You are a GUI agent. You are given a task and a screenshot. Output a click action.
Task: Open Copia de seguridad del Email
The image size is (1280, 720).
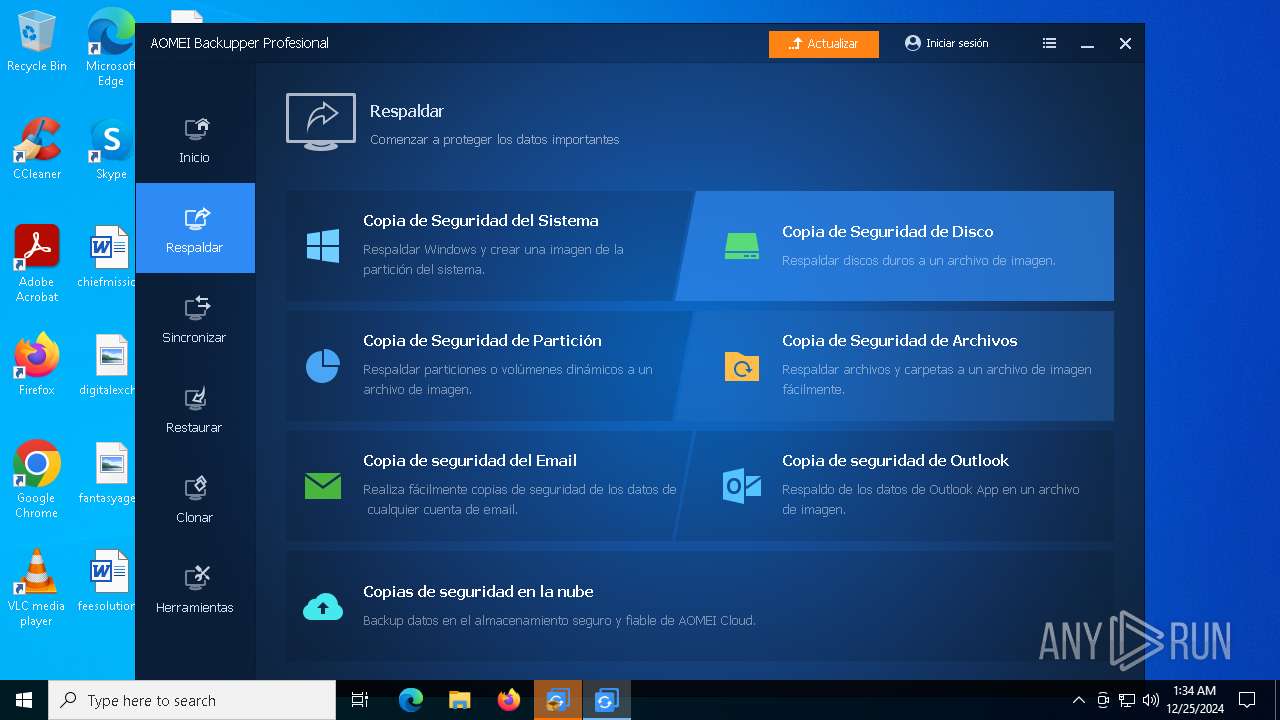(485, 486)
